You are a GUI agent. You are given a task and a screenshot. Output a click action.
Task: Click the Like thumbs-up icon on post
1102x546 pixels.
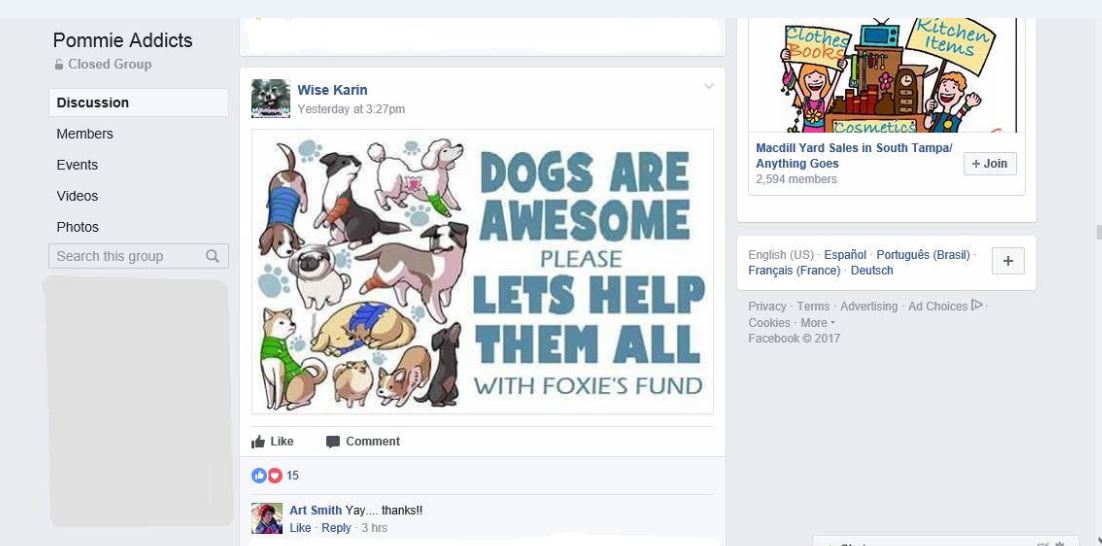(258, 441)
